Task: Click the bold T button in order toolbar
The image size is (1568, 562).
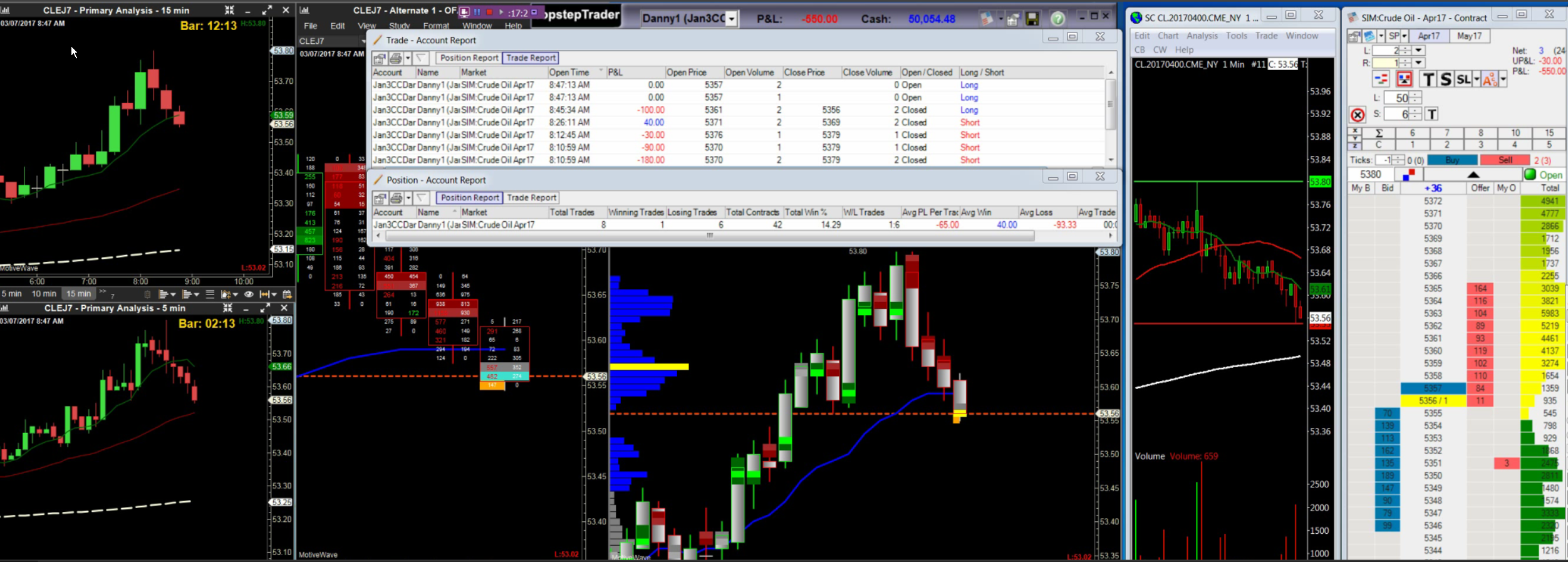Action: click(1428, 79)
